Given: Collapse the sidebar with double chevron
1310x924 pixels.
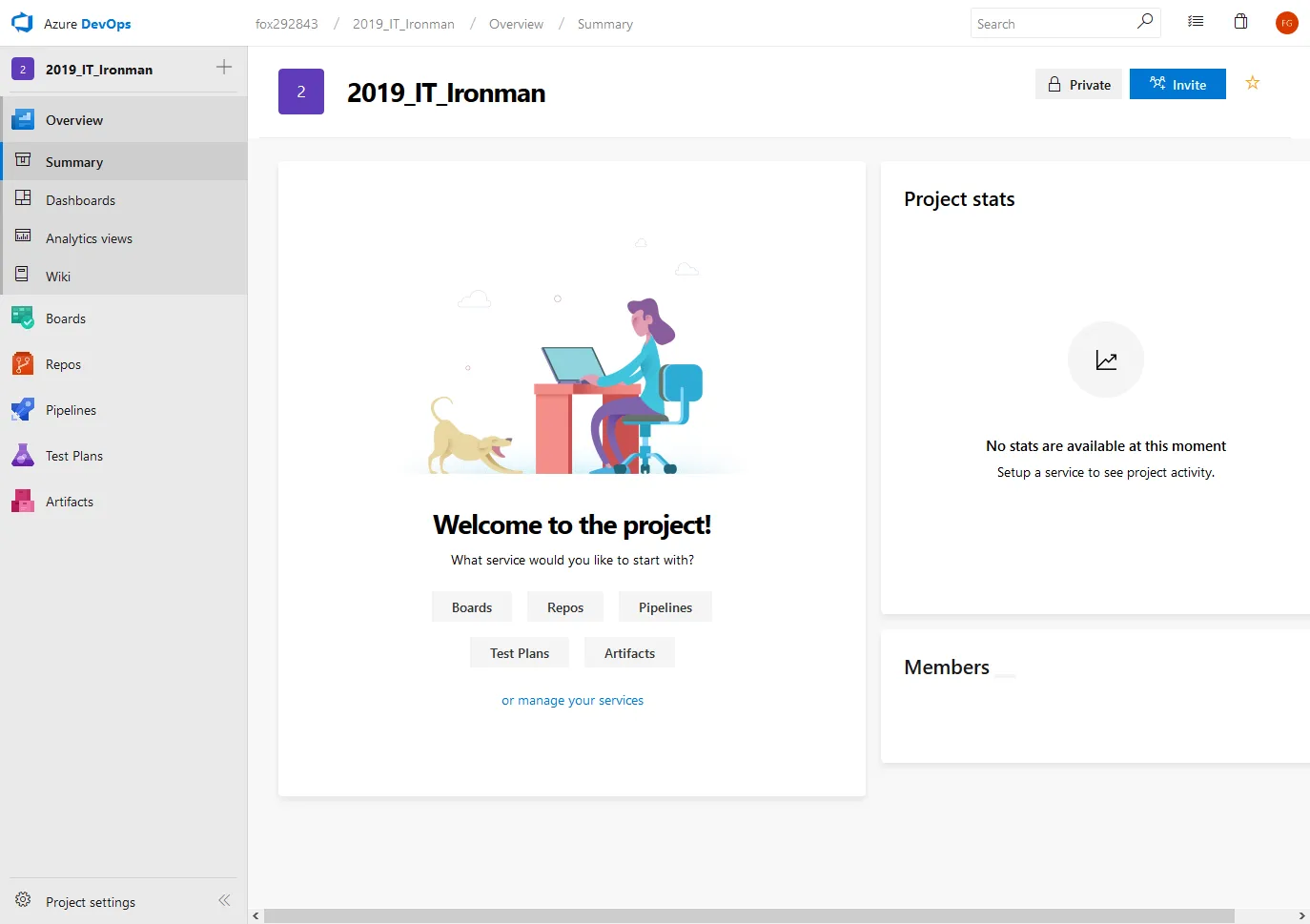Looking at the screenshot, I should point(224,900).
